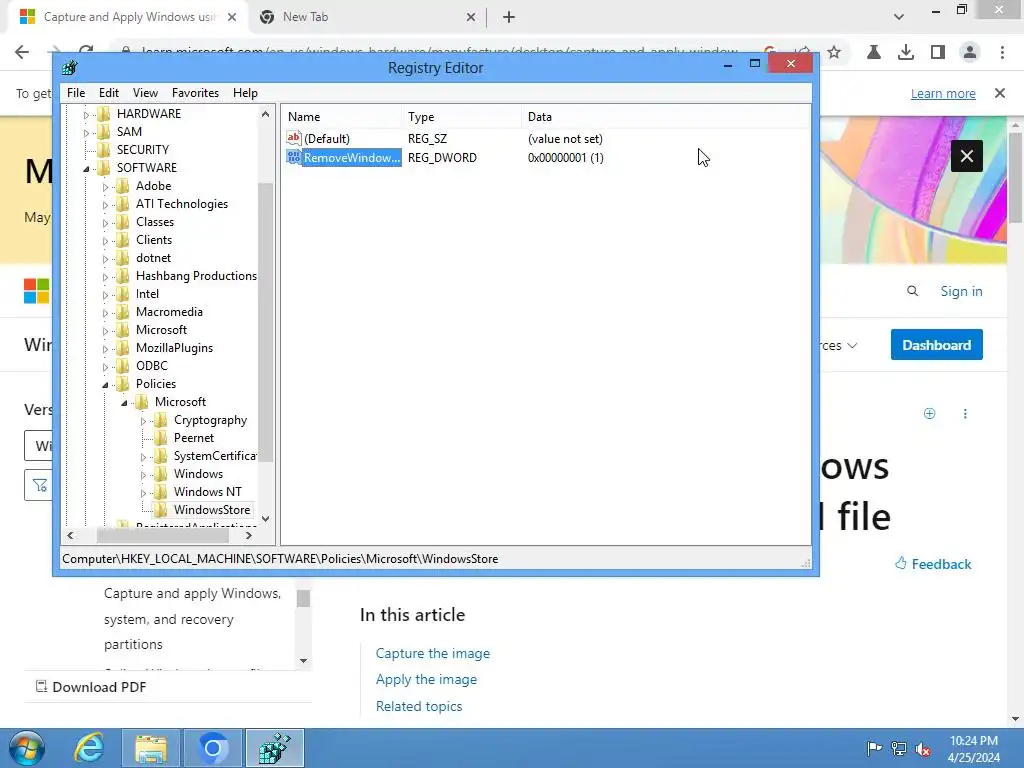This screenshot has height=768, width=1024.
Task: Click the Sign in link
Action: coord(961,291)
